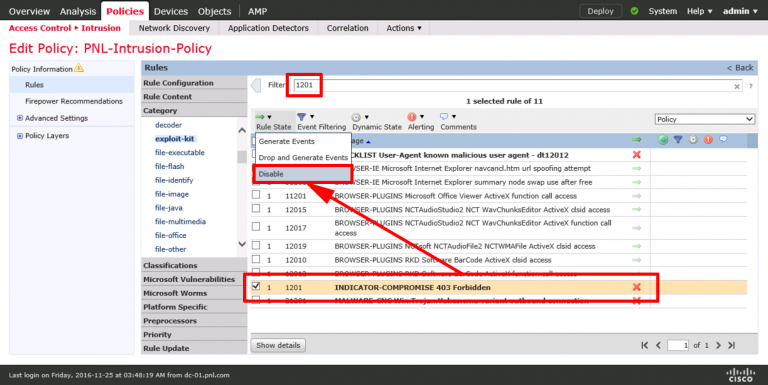
Task: Go to next page arrow icon
Action: (718, 345)
